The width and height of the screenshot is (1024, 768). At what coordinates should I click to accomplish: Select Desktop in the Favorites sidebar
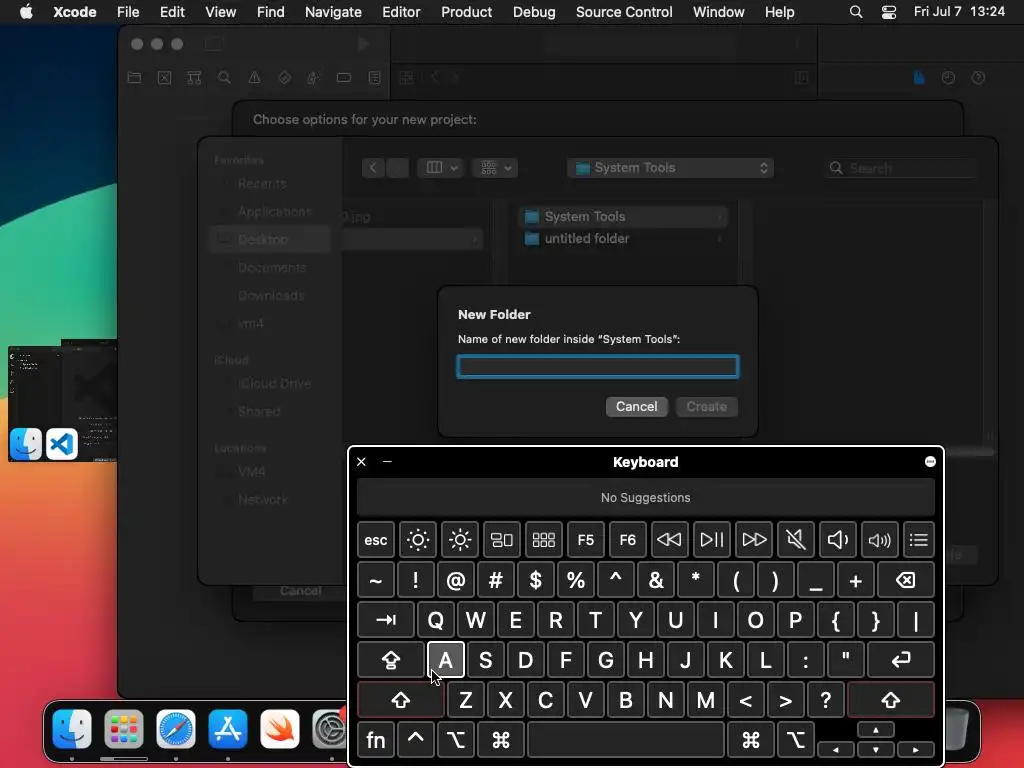pos(270,239)
